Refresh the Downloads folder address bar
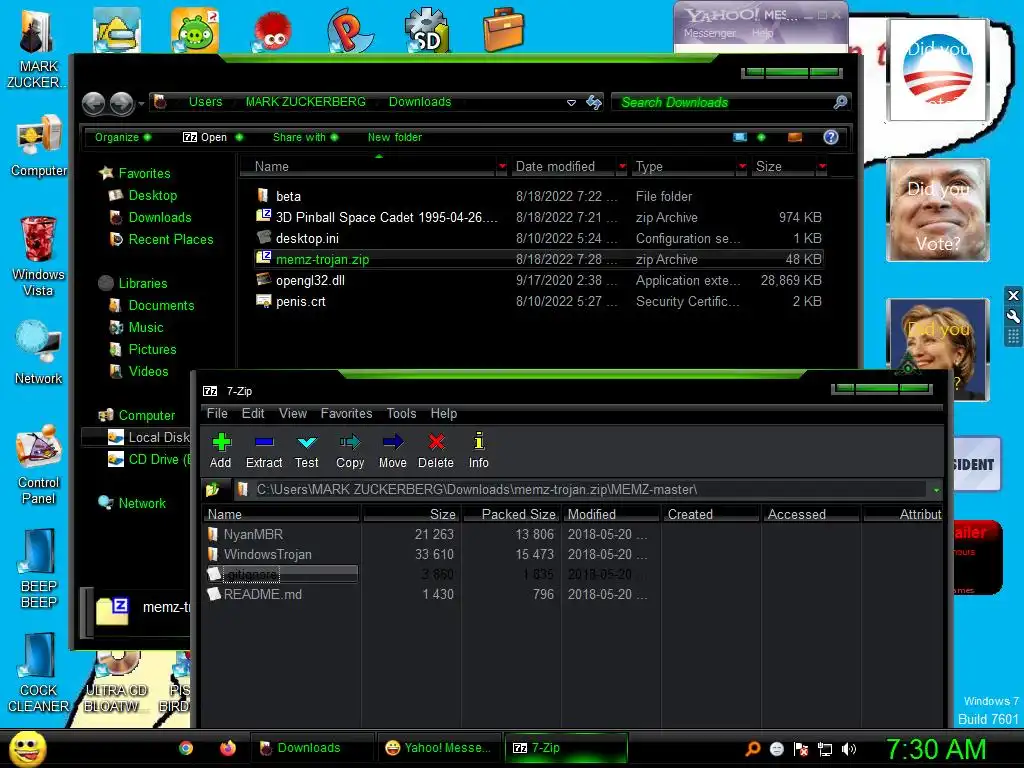This screenshot has width=1024, height=768. pyautogui.click(x=594, y=102)
